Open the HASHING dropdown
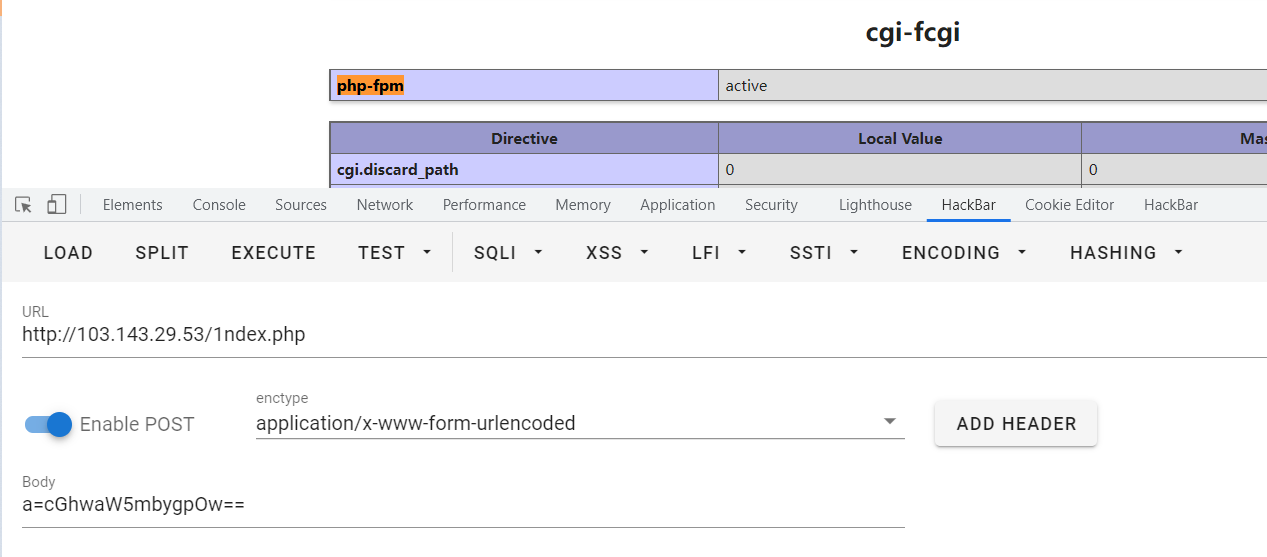 tap(1126, 253)
